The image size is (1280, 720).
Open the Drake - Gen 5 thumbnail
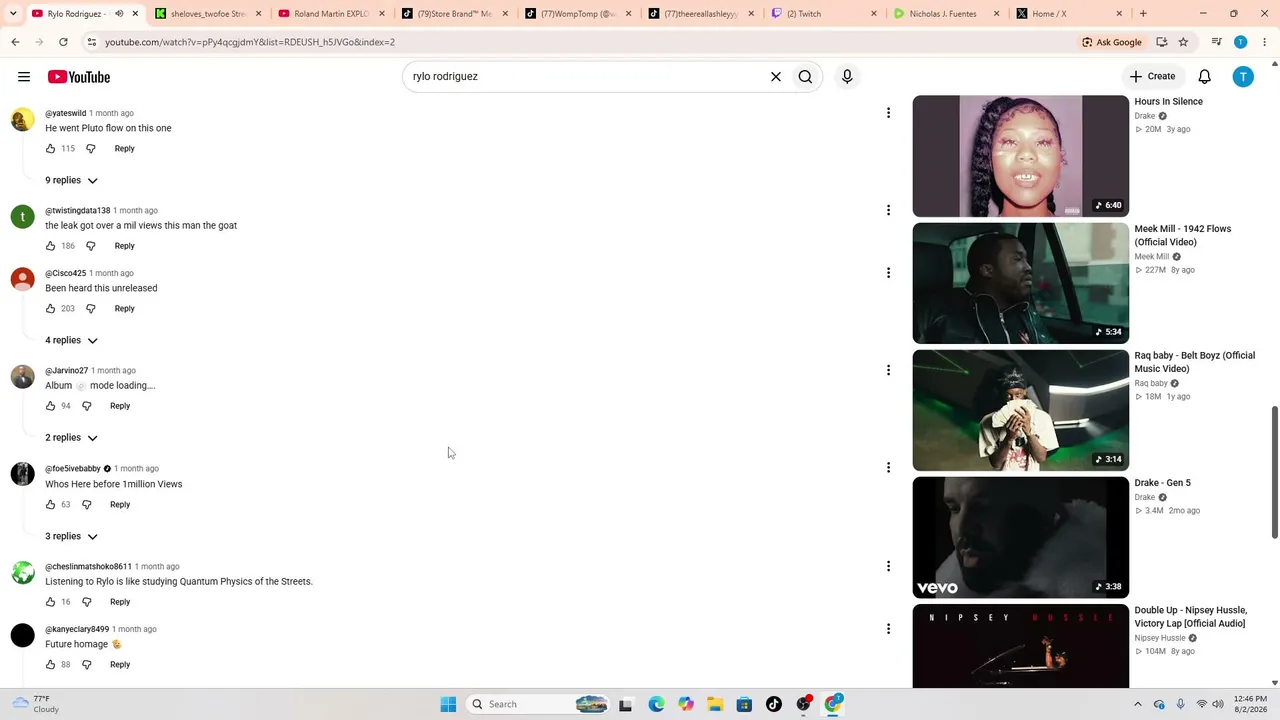tap(1020, 537)
